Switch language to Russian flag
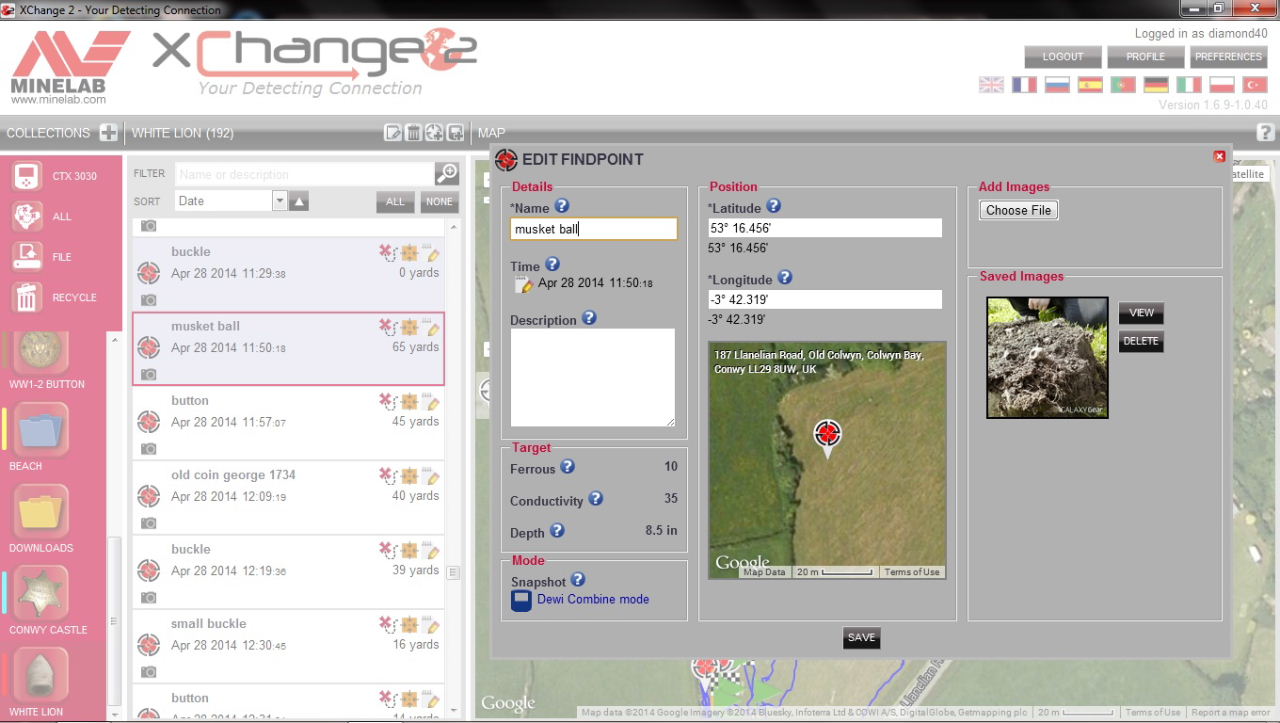The width and height of the screenshot is (1280, 723). 1057,85
